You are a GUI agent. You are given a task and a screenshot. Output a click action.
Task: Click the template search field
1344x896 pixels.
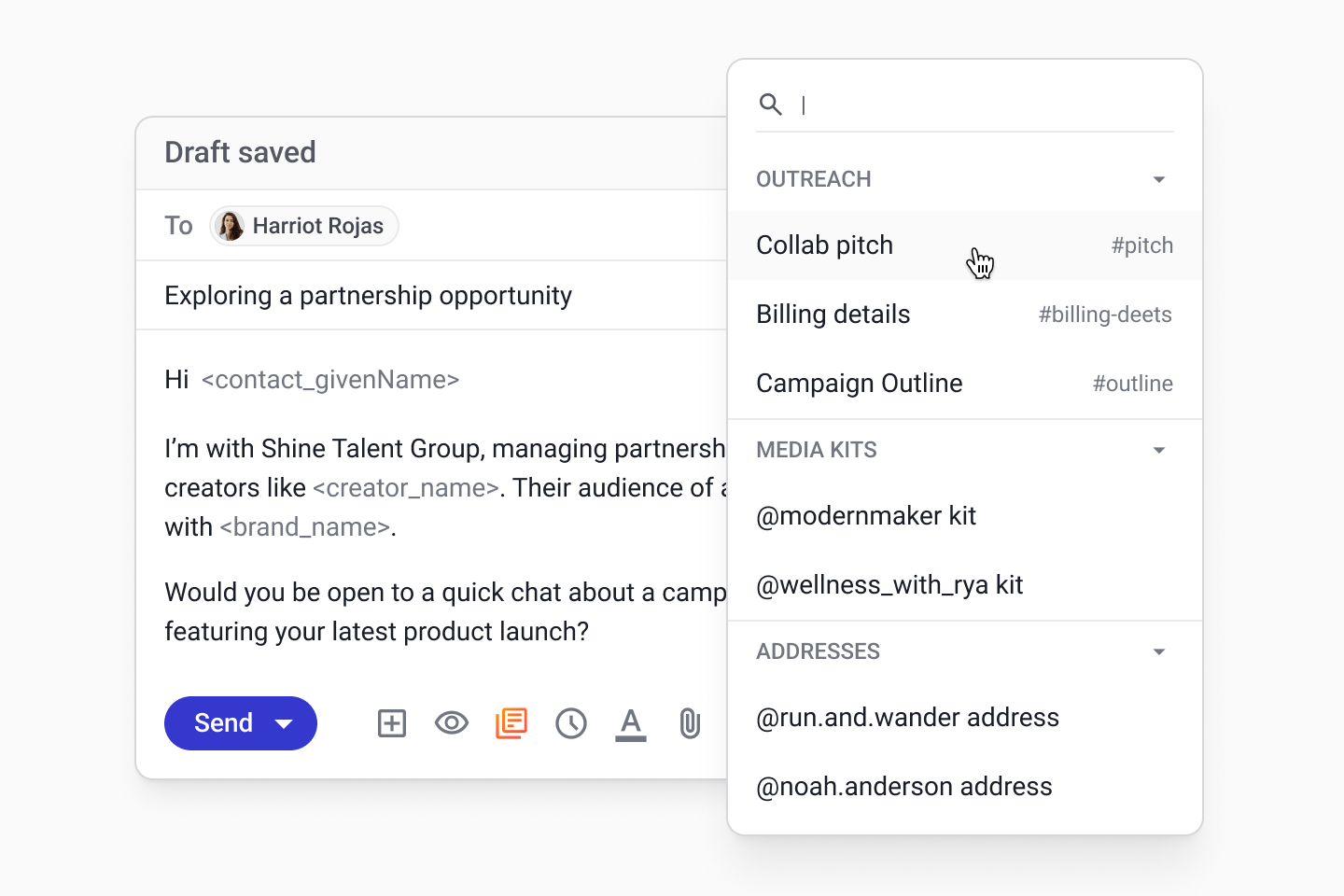(965, 105)
